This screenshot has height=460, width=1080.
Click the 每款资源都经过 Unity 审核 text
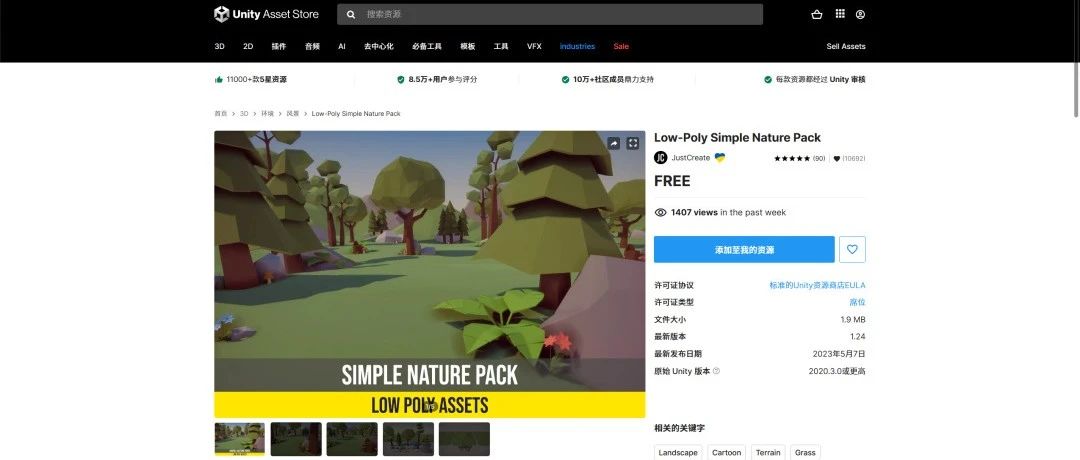tap(820, 80)
